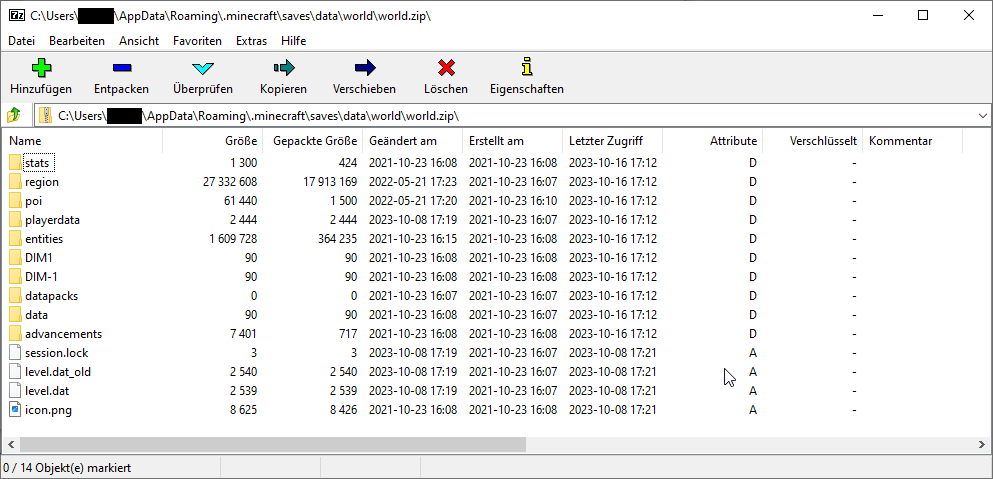993x479 pixels.
Task: Click entities modified date 2021-10-23 16:15
Action: [x=413, y=239]
